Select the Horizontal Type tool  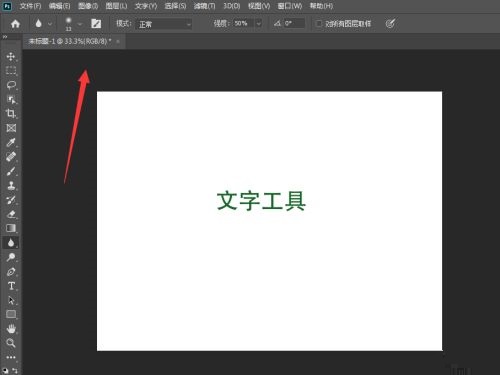tap(11, 286)
